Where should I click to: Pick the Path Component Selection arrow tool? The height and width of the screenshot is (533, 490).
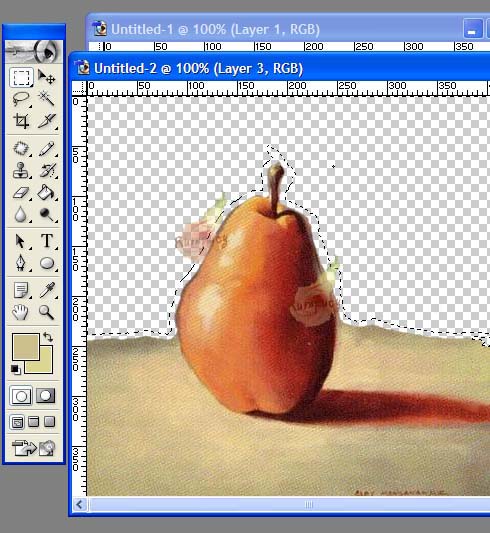pos(21,241)
